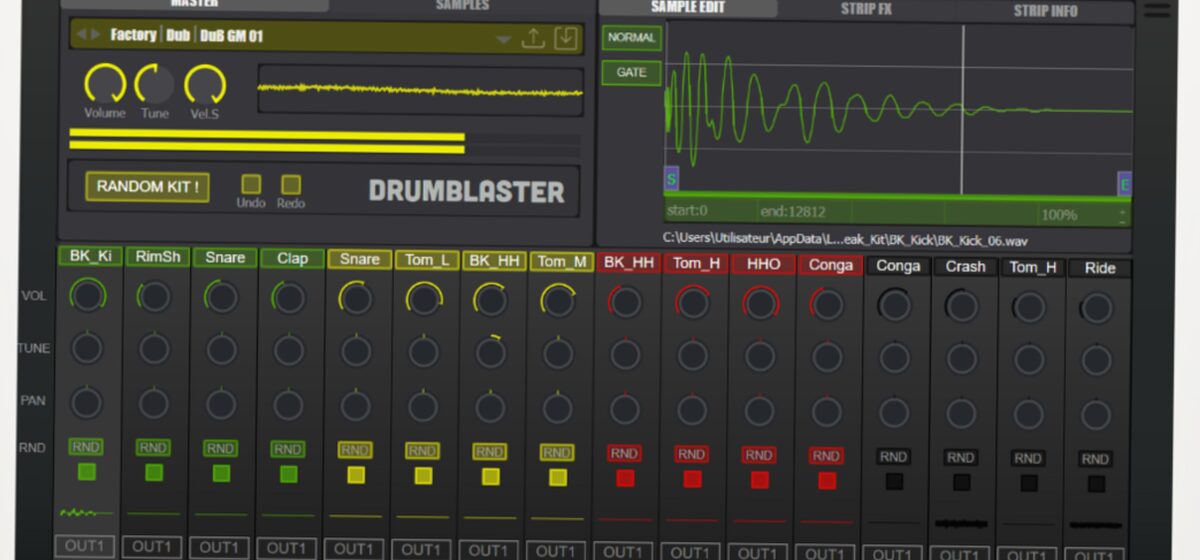Select the E end marker on waveform
The height and width of the screenshot is (560, 1200).
coord(1125,183)
